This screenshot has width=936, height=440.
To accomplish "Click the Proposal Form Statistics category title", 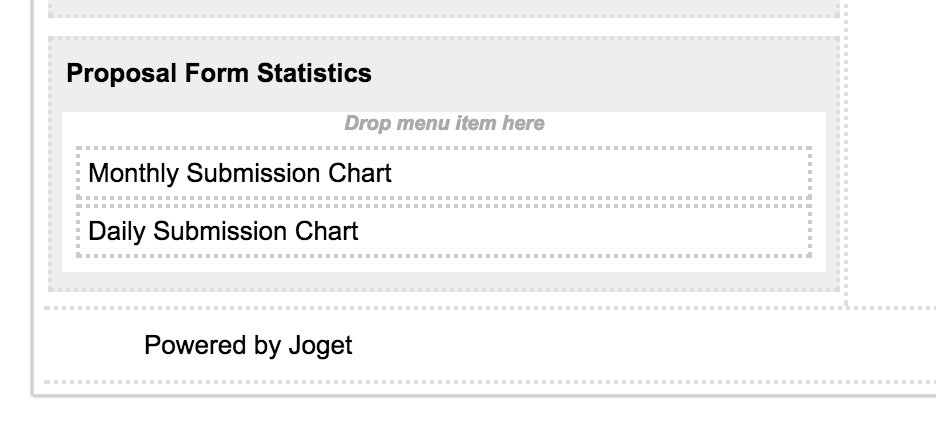I will coord(219,73).
